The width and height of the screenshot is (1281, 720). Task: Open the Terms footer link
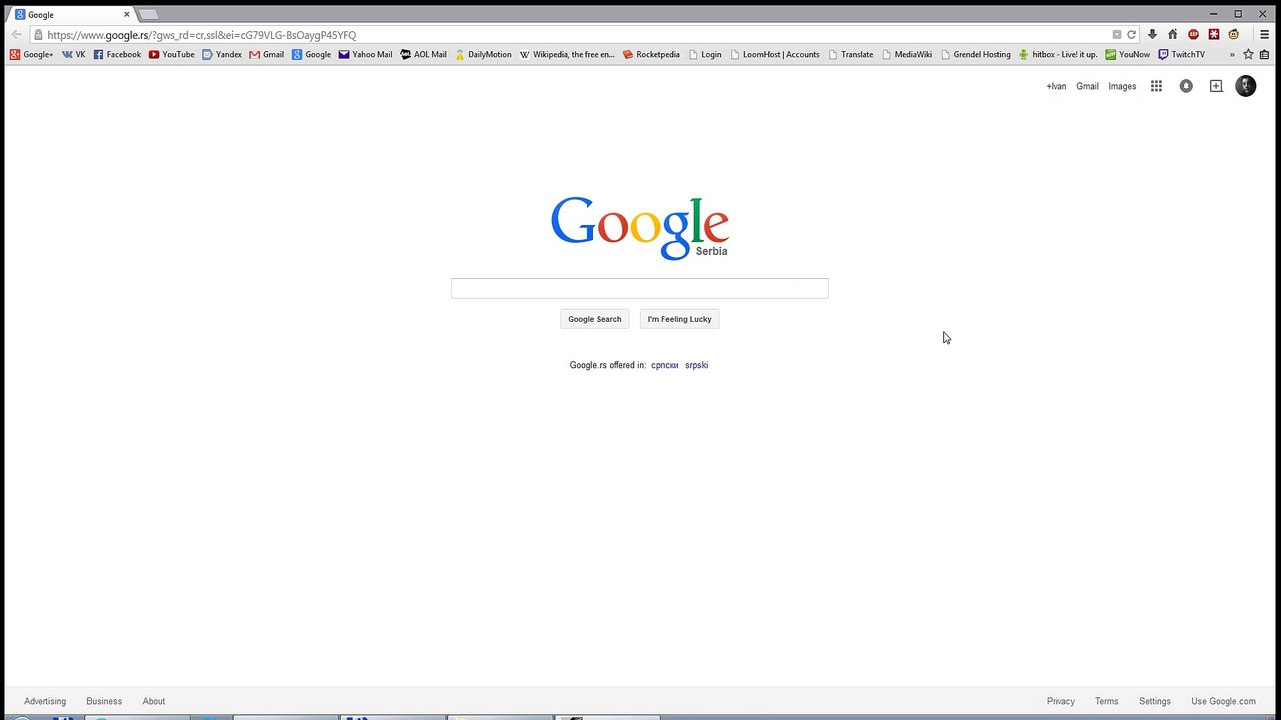1106,701
